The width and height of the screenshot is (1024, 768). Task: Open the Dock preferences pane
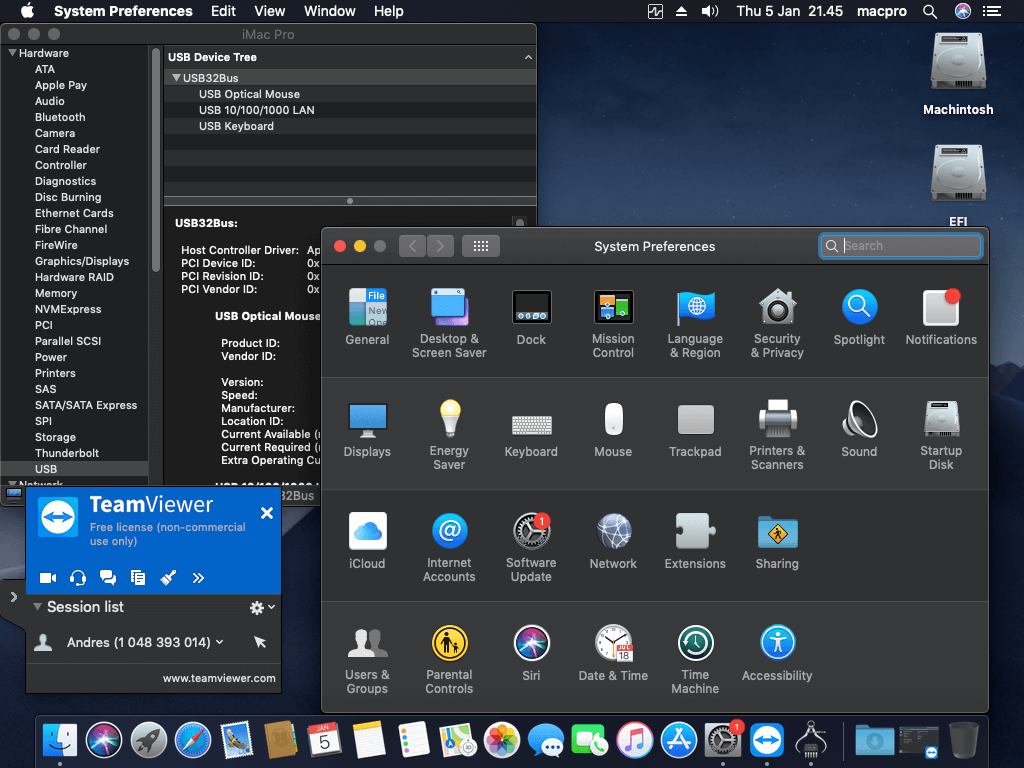[x=531, y=317]
